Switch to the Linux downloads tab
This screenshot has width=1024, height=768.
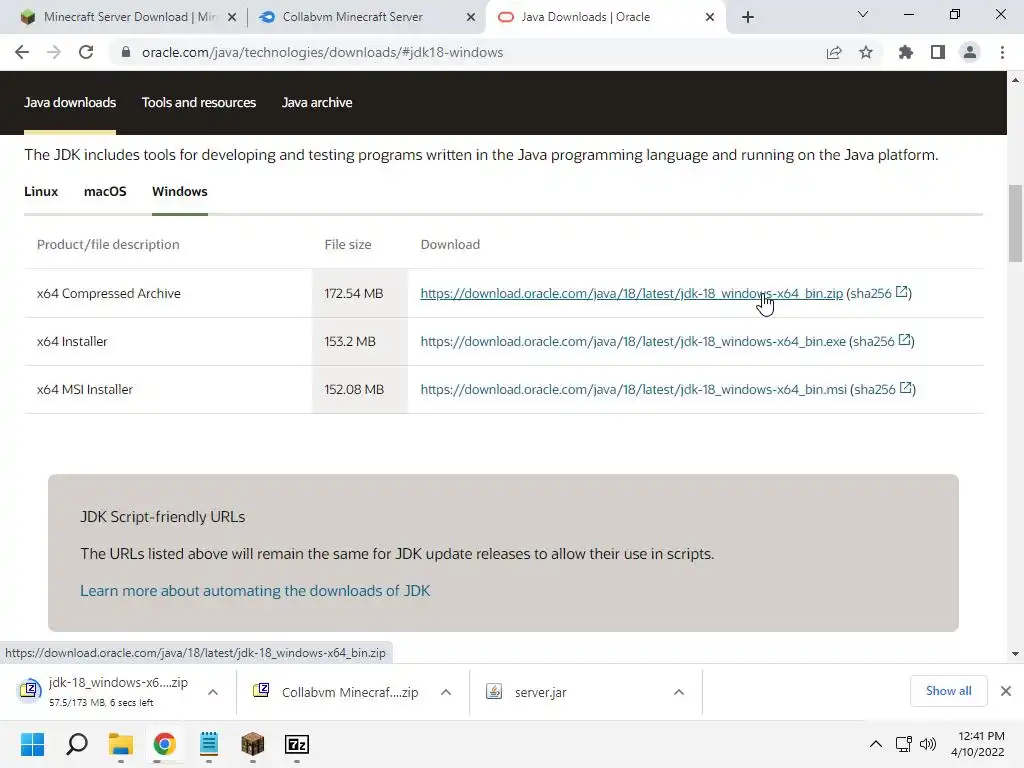pyautogui.click(x=41, y=191)
